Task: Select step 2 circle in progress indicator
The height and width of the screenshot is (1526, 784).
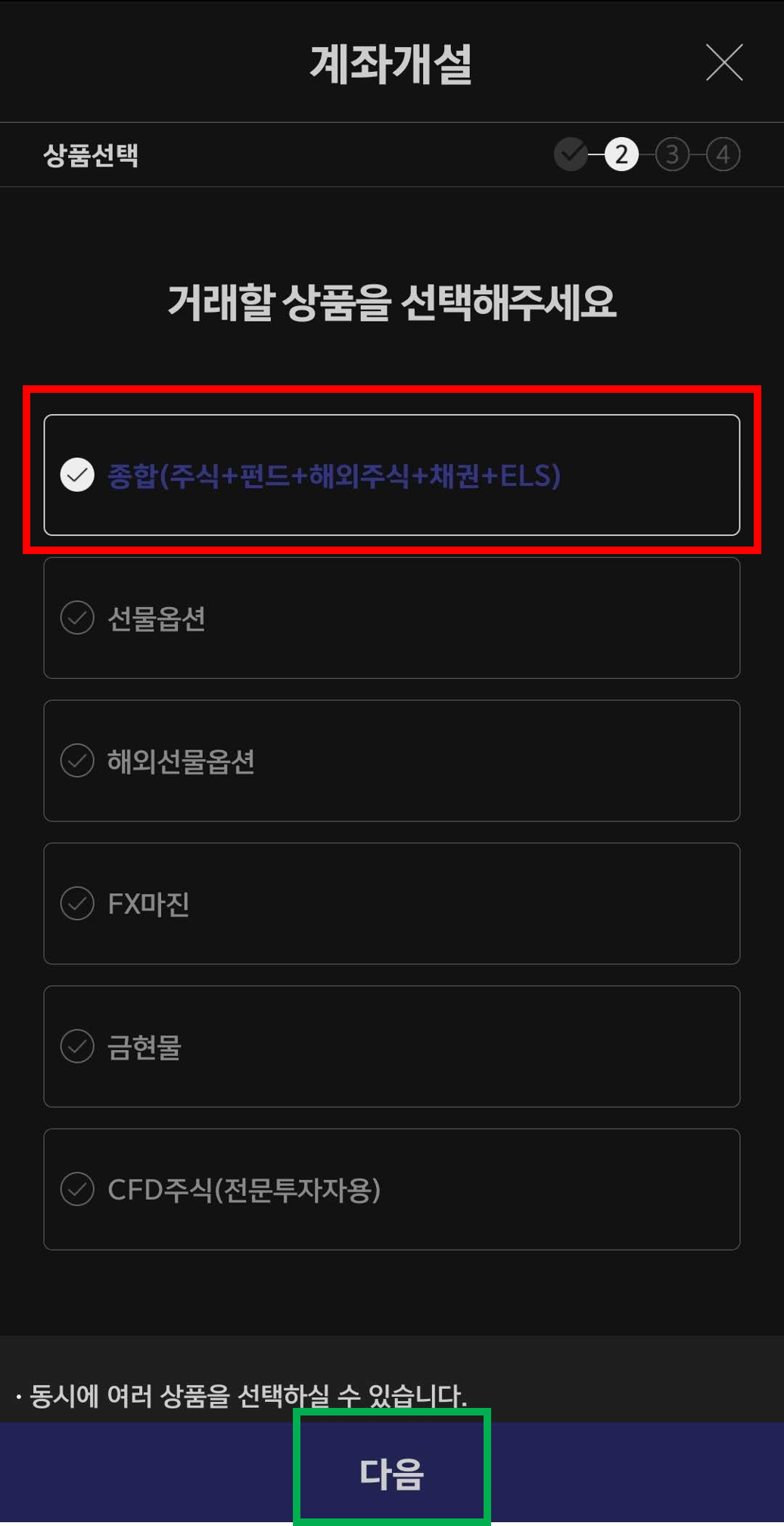Action: point(622,154)
